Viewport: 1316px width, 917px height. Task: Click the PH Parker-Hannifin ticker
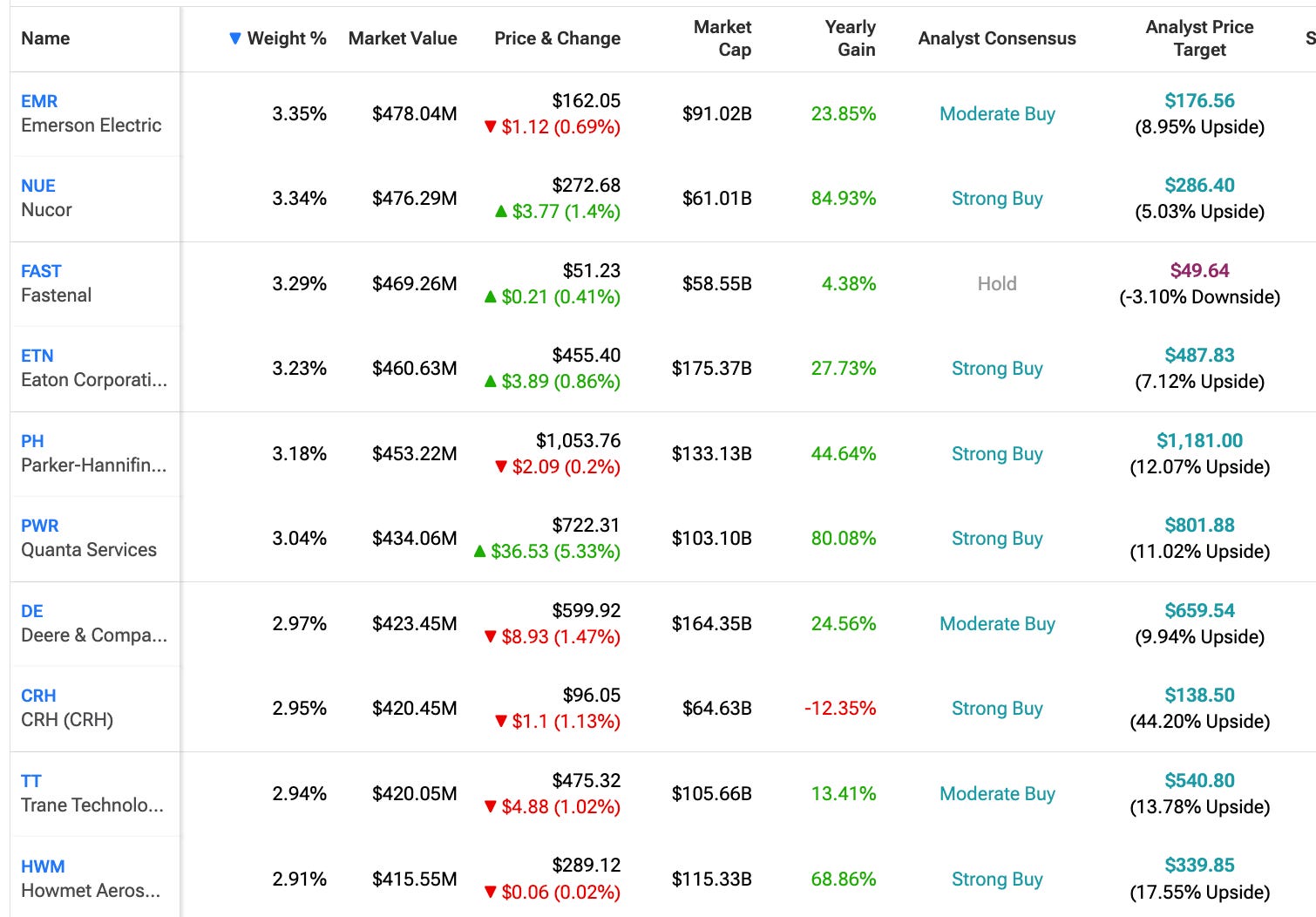32,441
